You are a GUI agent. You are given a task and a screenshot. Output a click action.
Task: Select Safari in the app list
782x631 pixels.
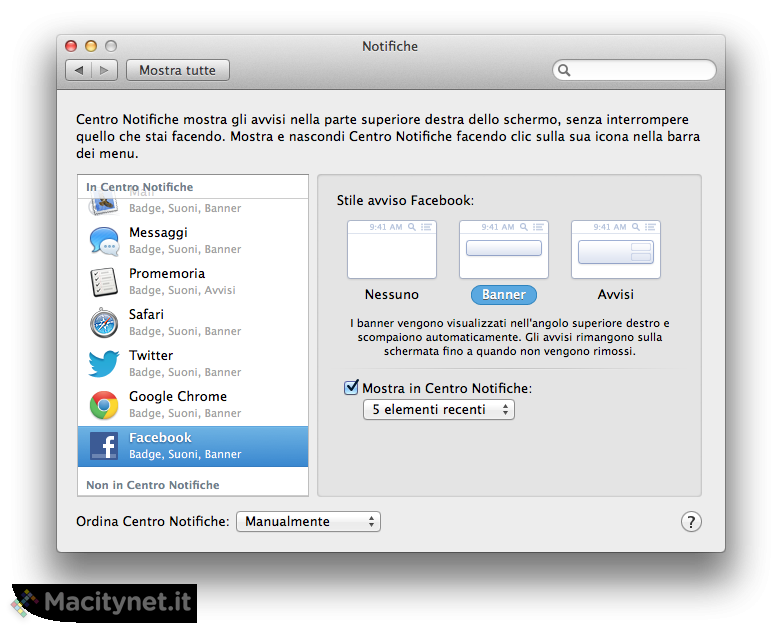point(193,323)
